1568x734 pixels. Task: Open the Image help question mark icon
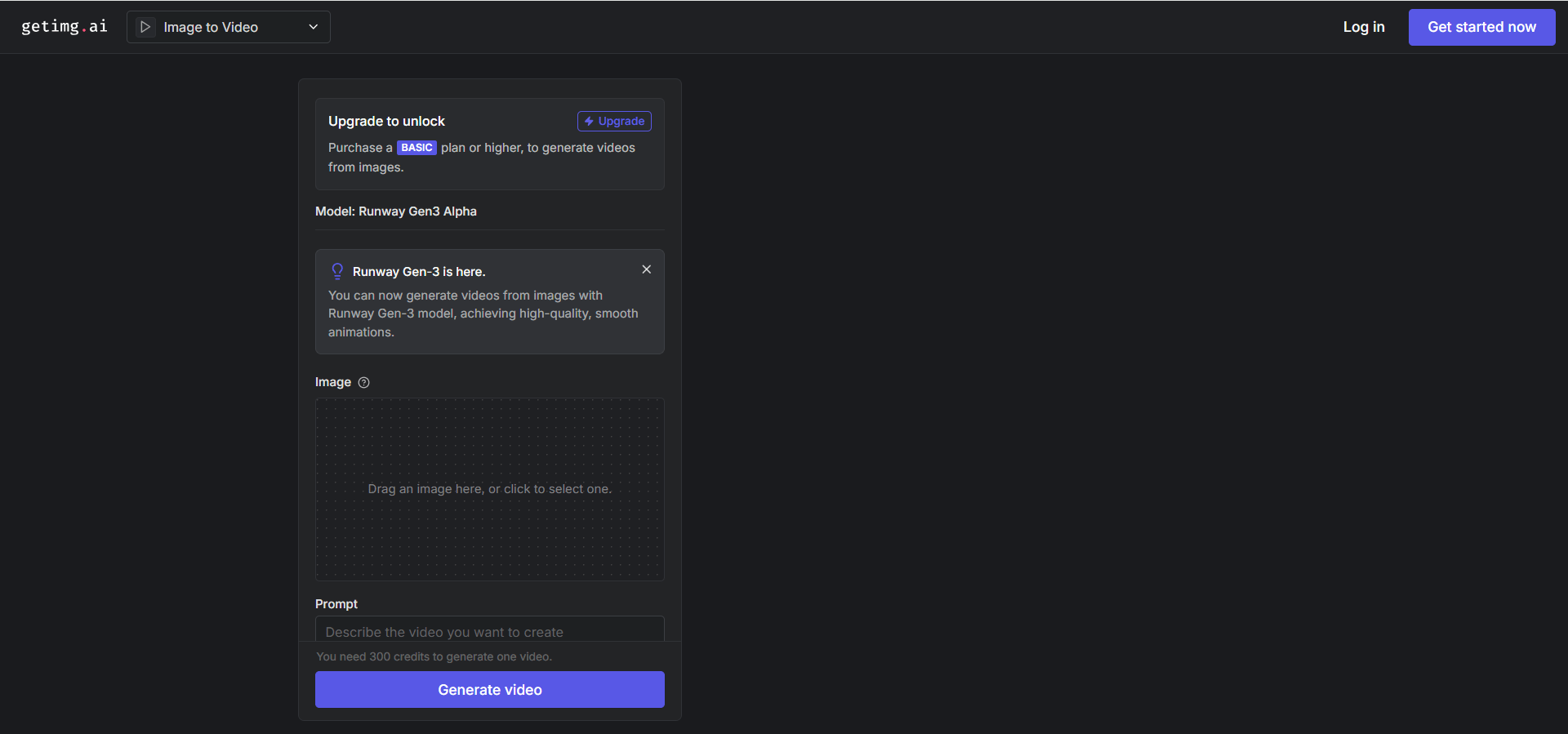tap(364, 382)
